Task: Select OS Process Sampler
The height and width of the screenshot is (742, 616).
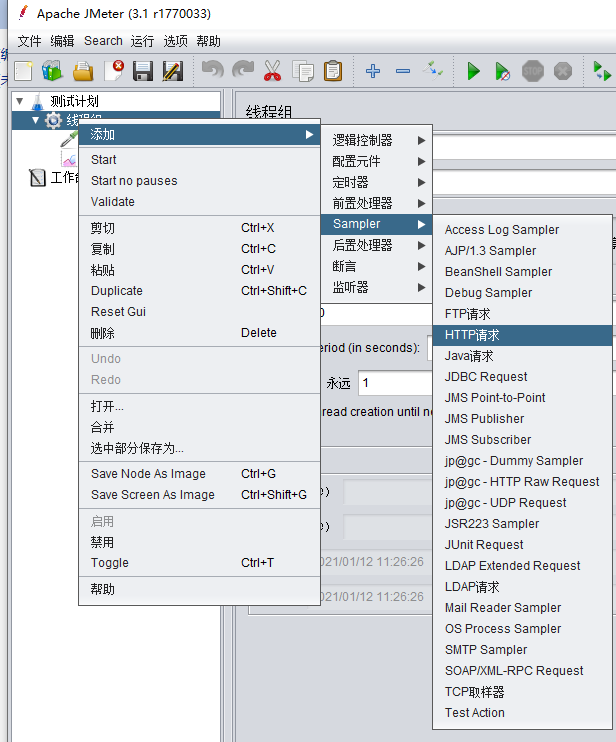Action: (x=522, y=629)
